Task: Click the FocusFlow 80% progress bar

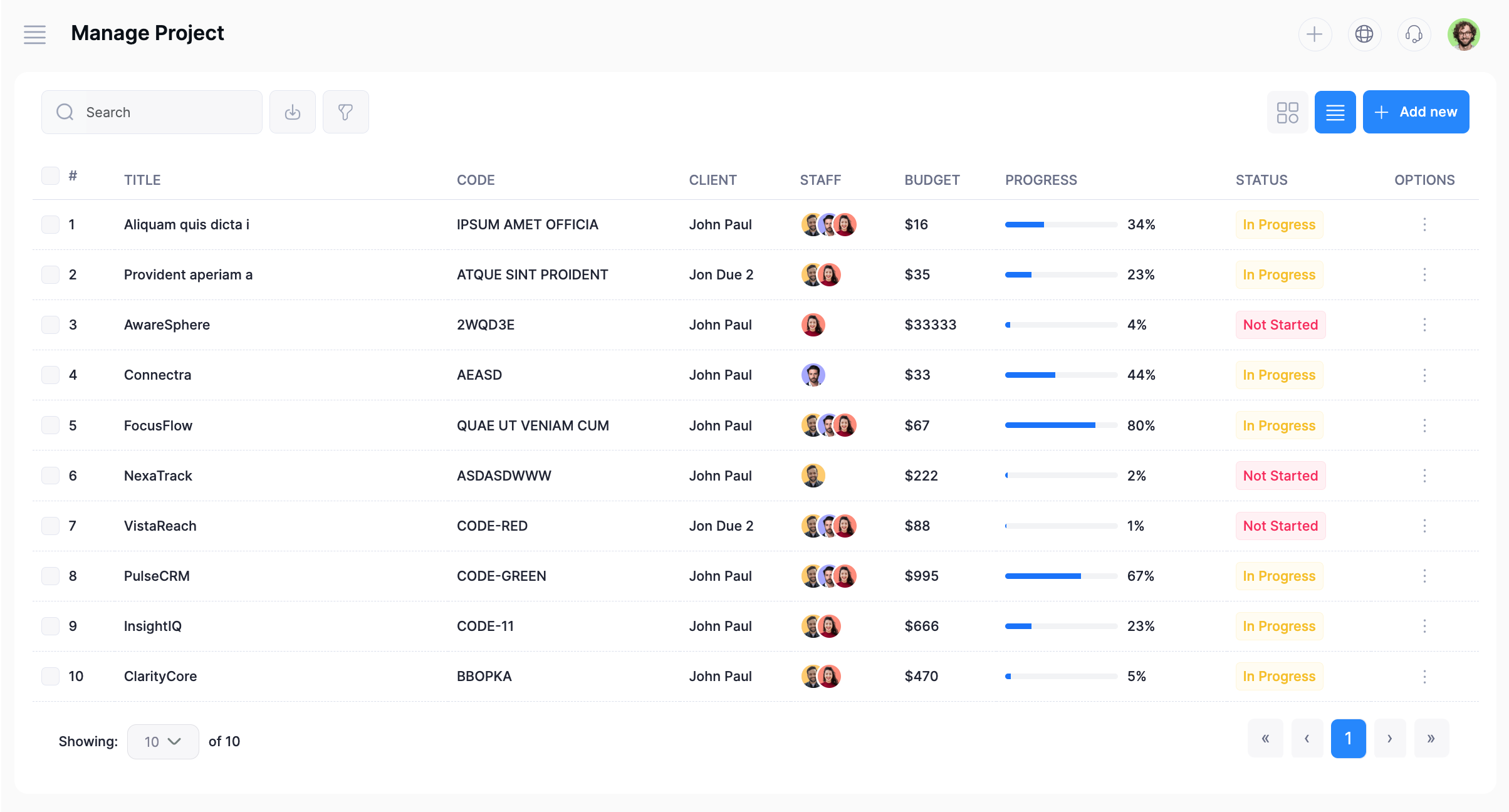Action: (1061, 425)
